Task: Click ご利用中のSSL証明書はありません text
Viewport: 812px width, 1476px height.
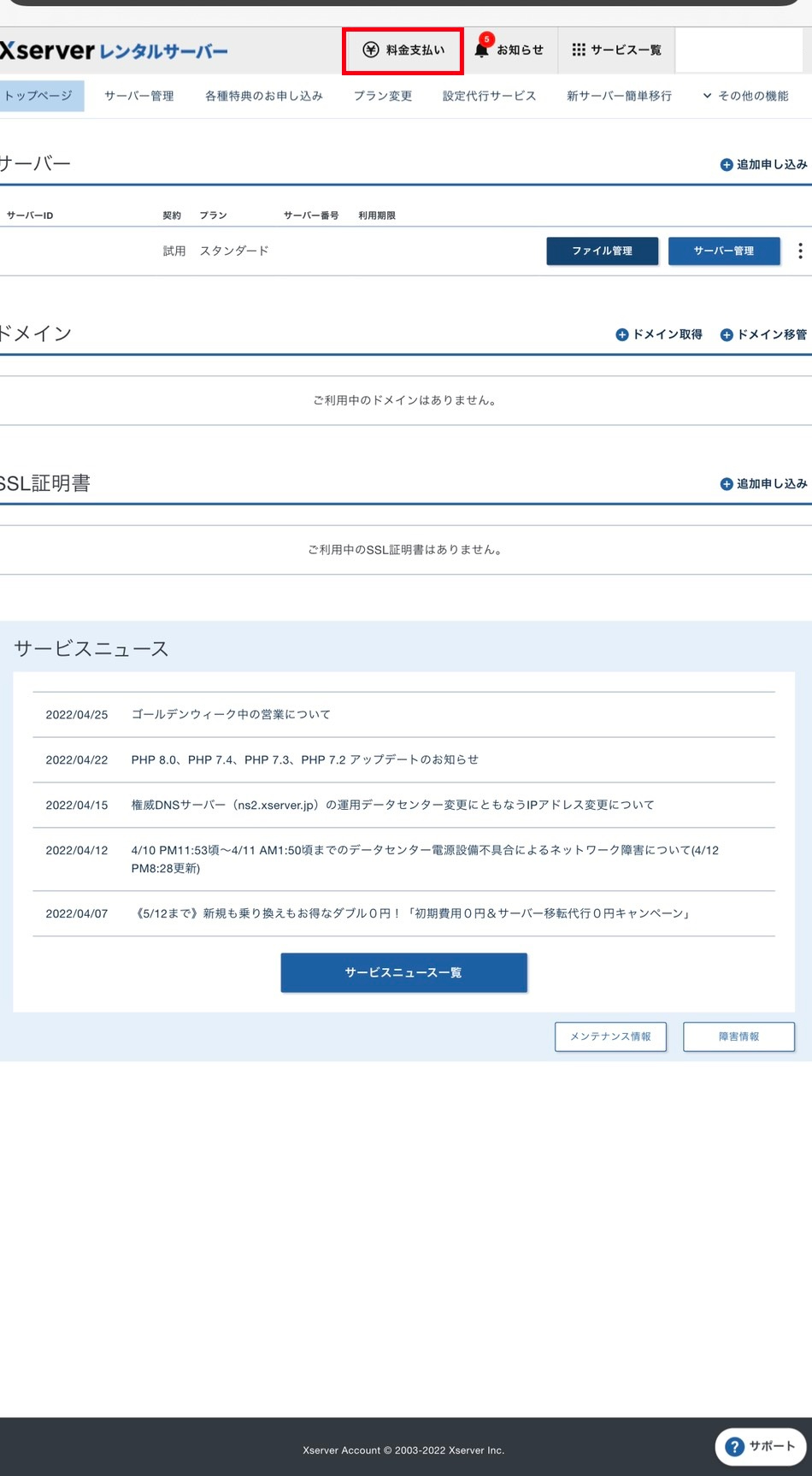Action: pyautogui.click(x=406, y=550)
